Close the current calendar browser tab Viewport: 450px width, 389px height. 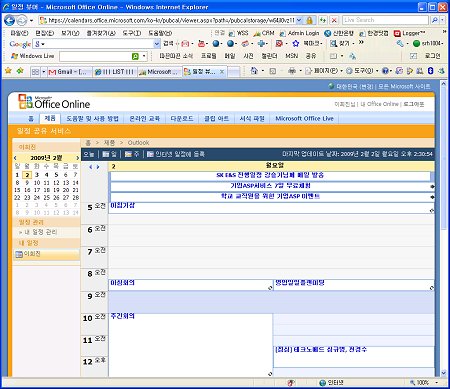[x=222, y=72]
